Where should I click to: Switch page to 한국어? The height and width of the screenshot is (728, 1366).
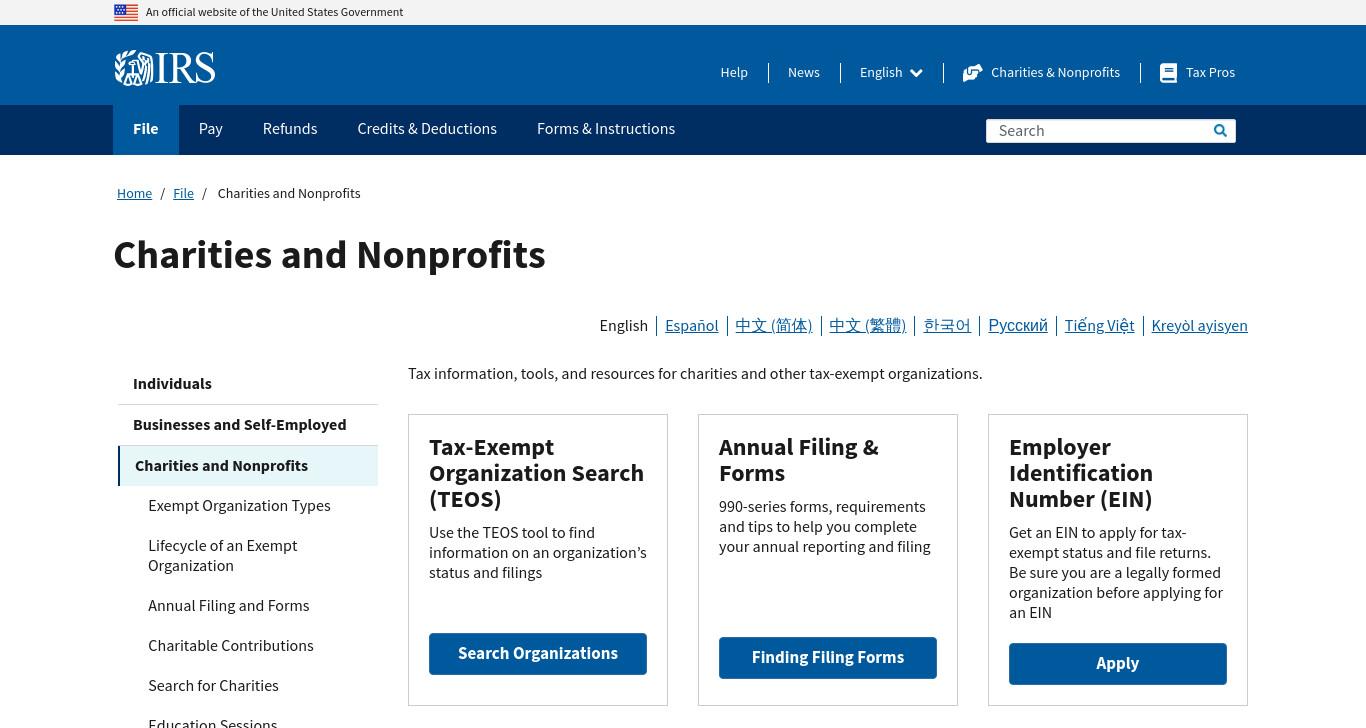click(x=947, y=326)
